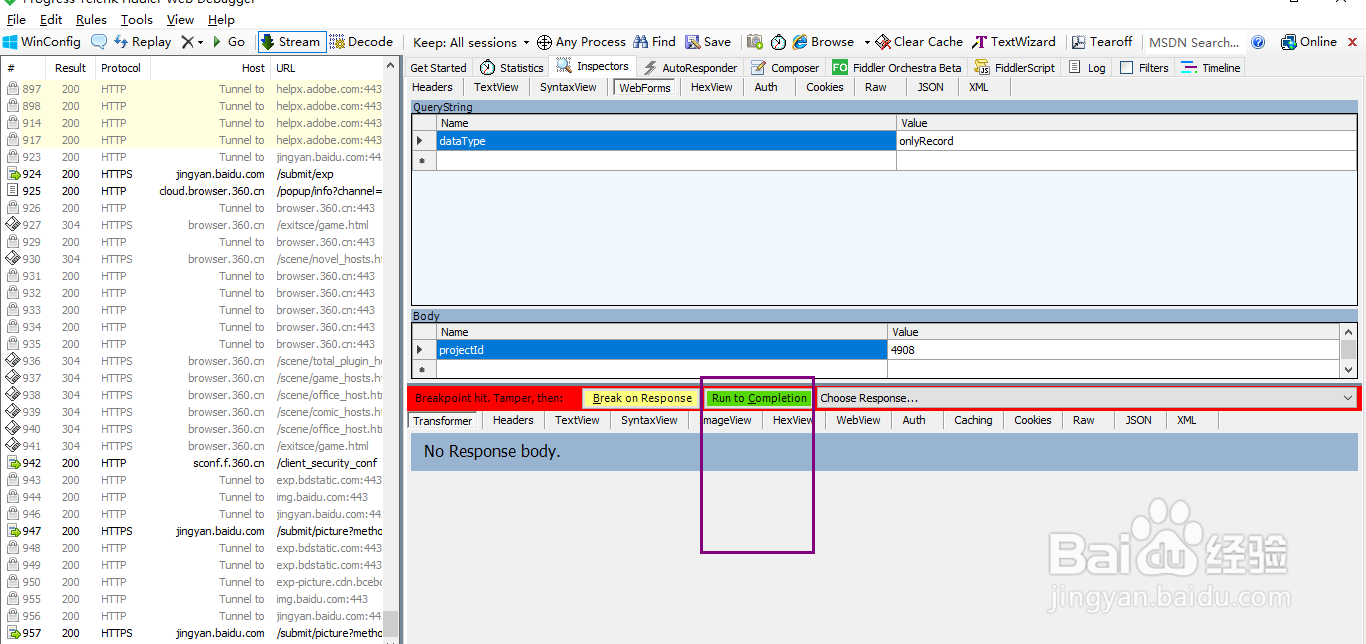Select request Headers inspector tab
Image resolution: width=1366 pixels, height=644 pixels.
432,87
